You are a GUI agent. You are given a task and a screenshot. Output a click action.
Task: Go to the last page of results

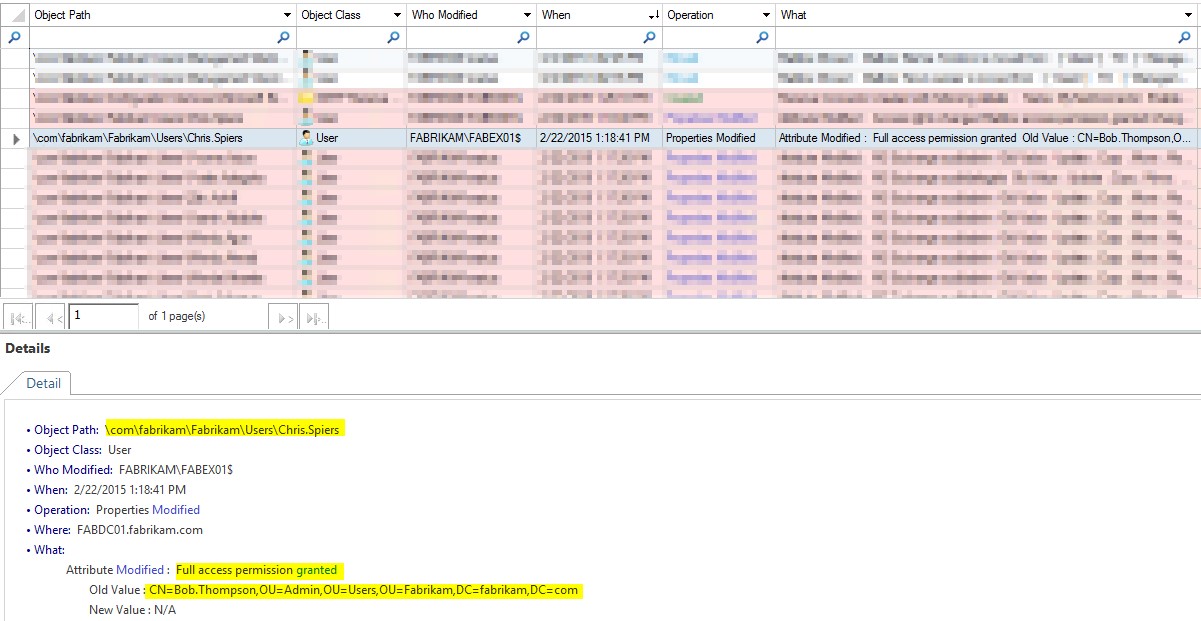316,318
